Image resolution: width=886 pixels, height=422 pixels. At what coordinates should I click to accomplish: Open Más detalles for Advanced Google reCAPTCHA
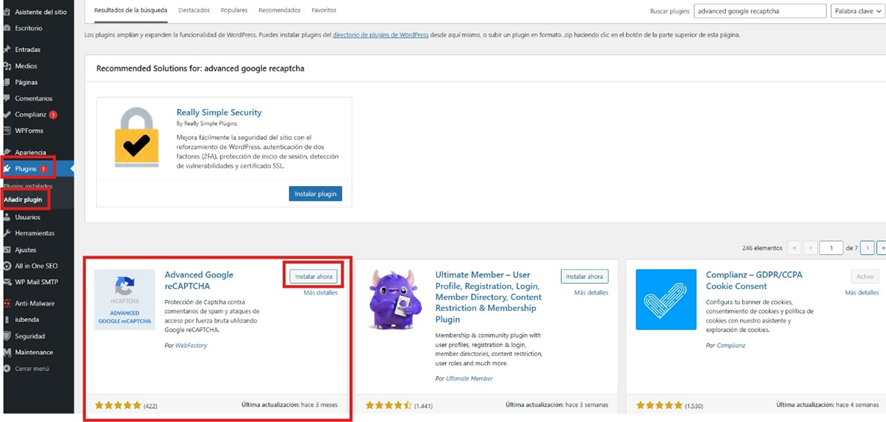320,293
